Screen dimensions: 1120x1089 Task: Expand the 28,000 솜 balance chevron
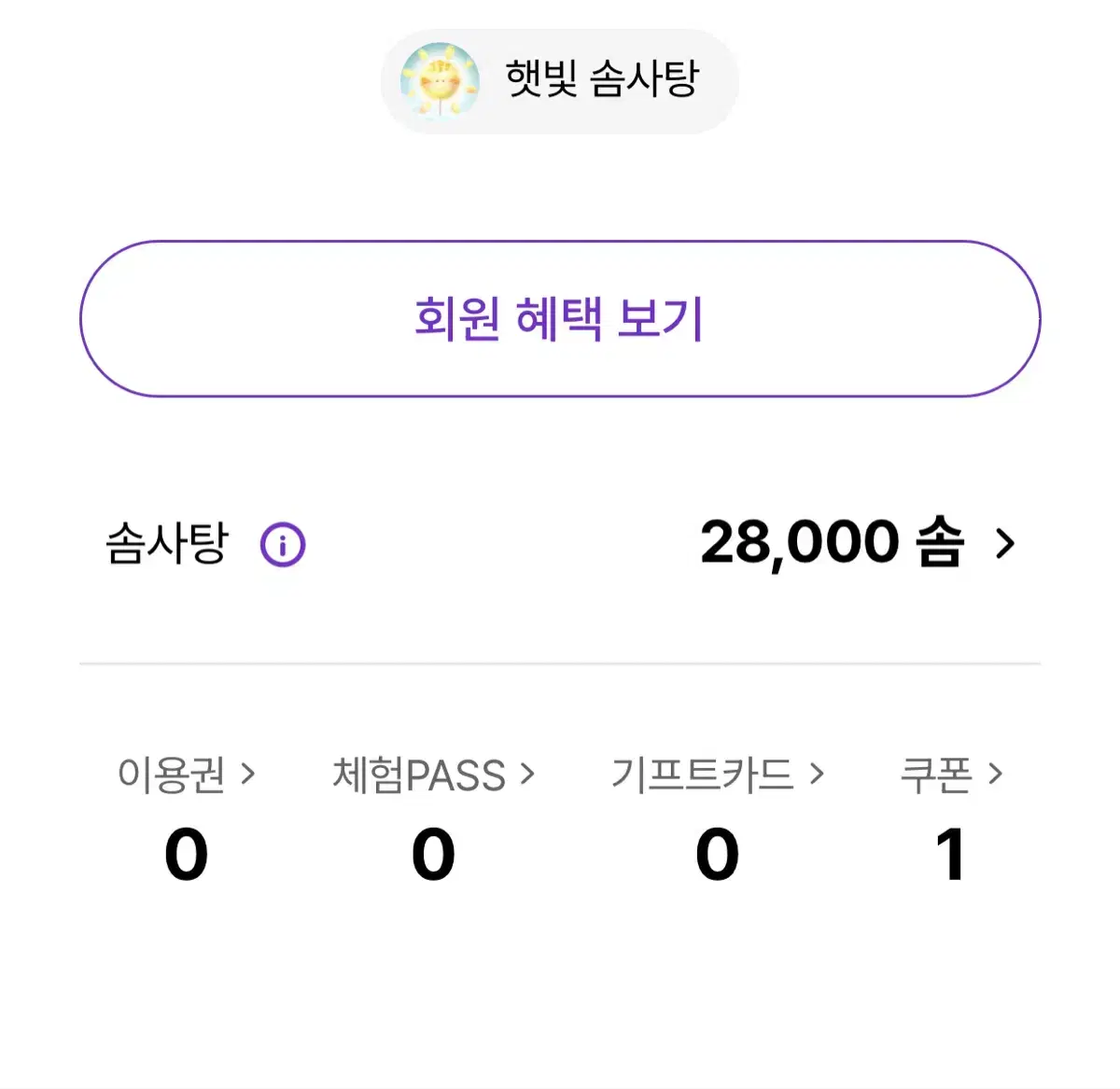1005,543
